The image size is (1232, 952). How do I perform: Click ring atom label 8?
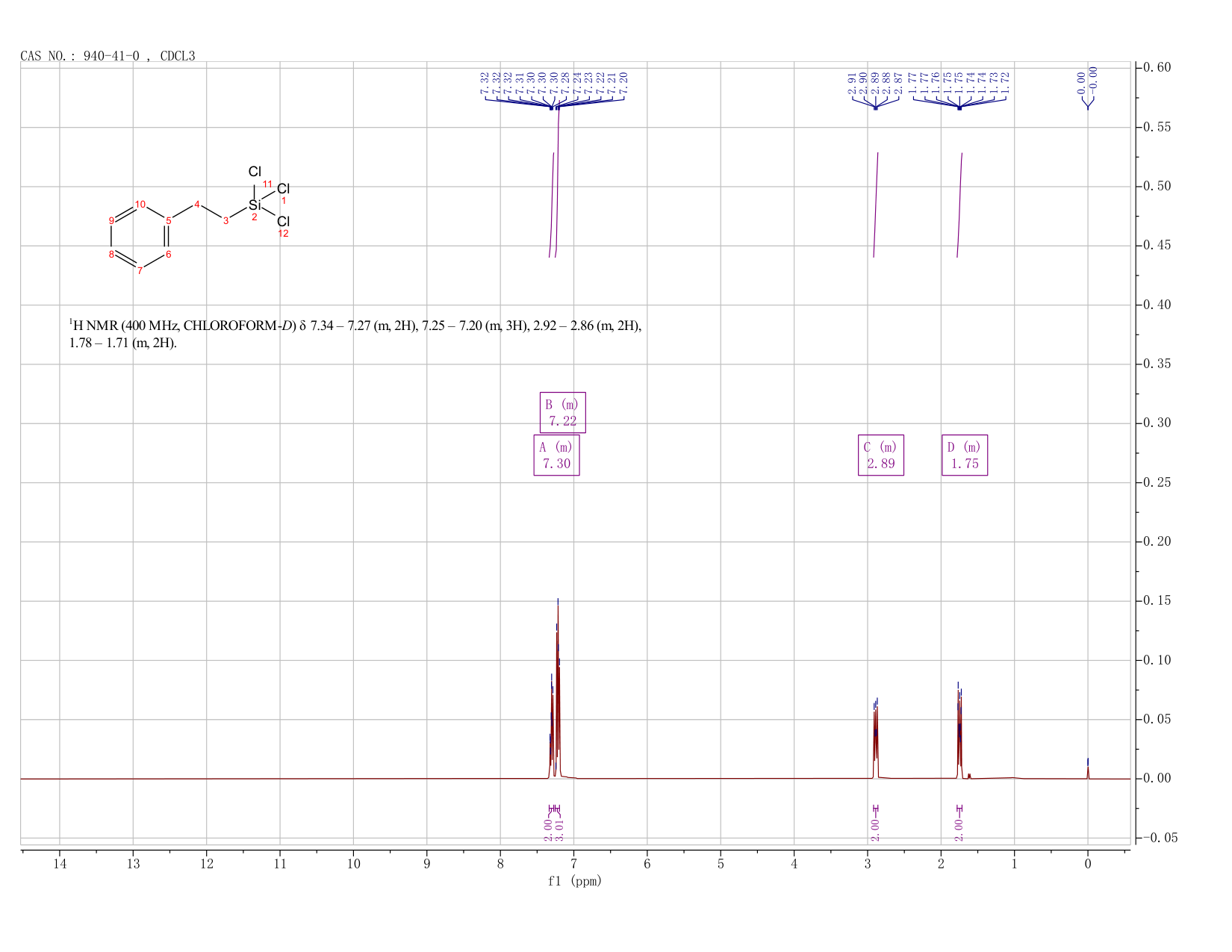111,254
